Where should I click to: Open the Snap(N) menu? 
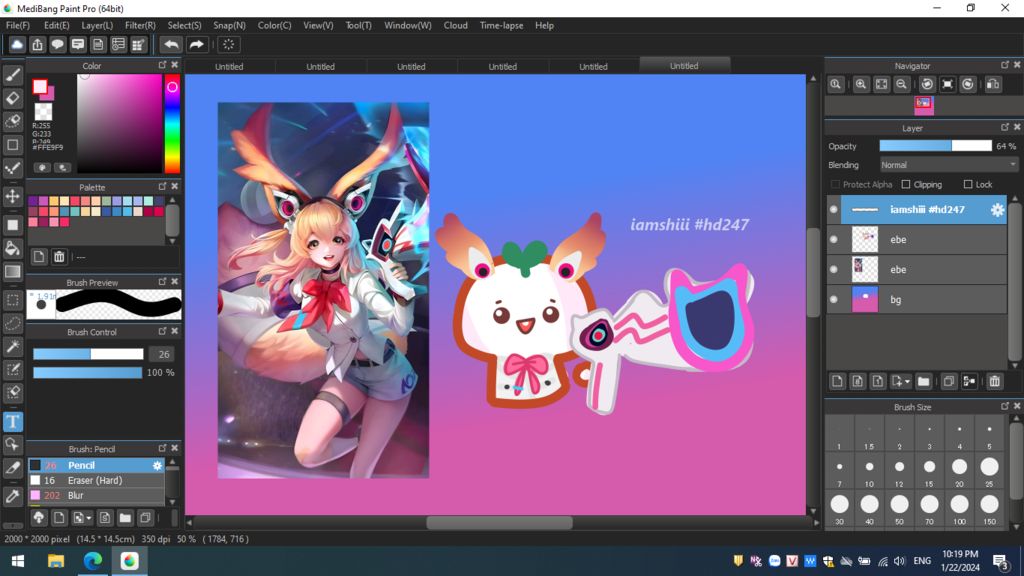229,25
